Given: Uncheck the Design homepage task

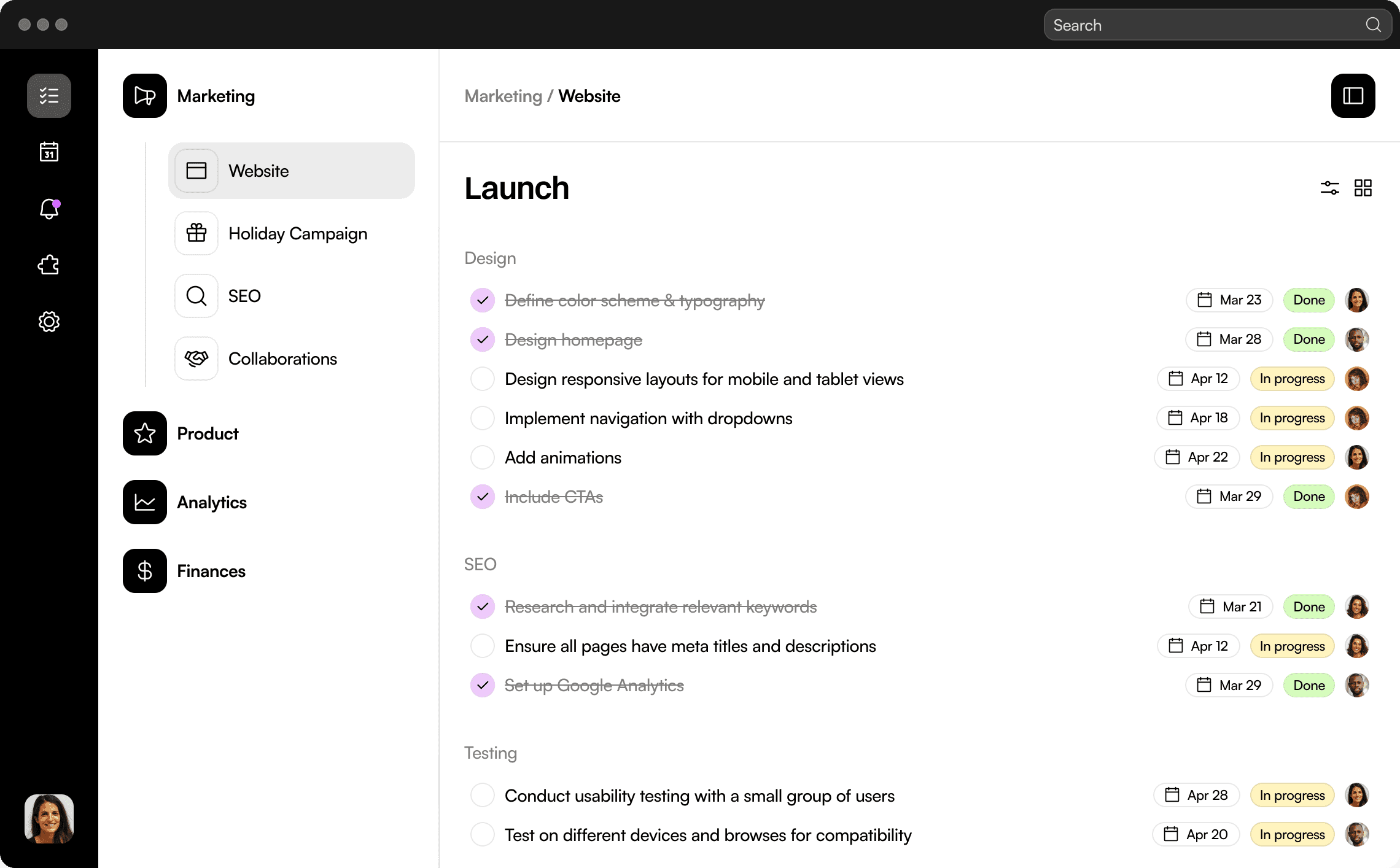Looking at the screenshot, I should click(x=483, y=339).
